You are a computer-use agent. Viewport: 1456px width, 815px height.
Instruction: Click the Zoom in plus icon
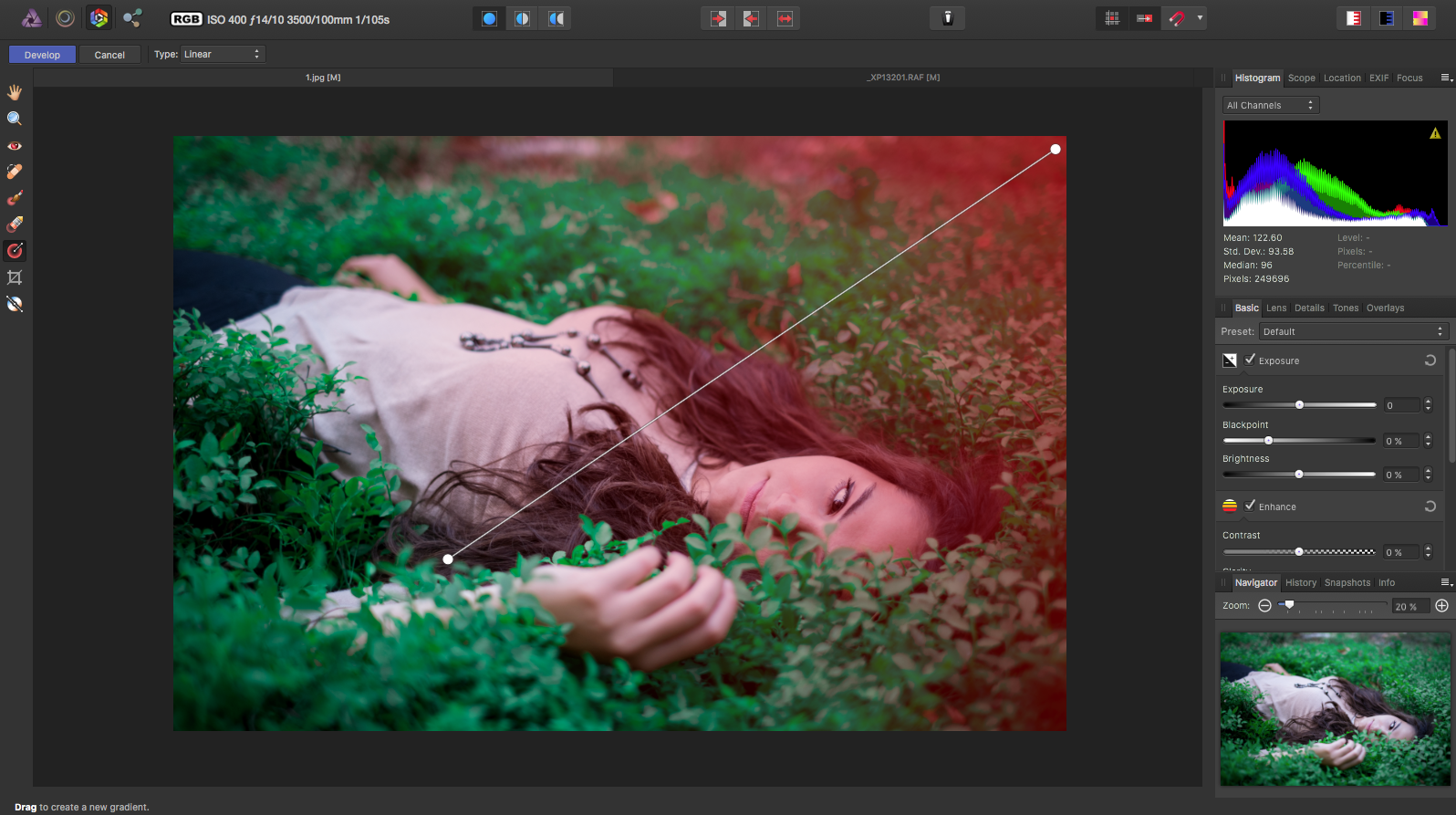tap(1441, 606)
